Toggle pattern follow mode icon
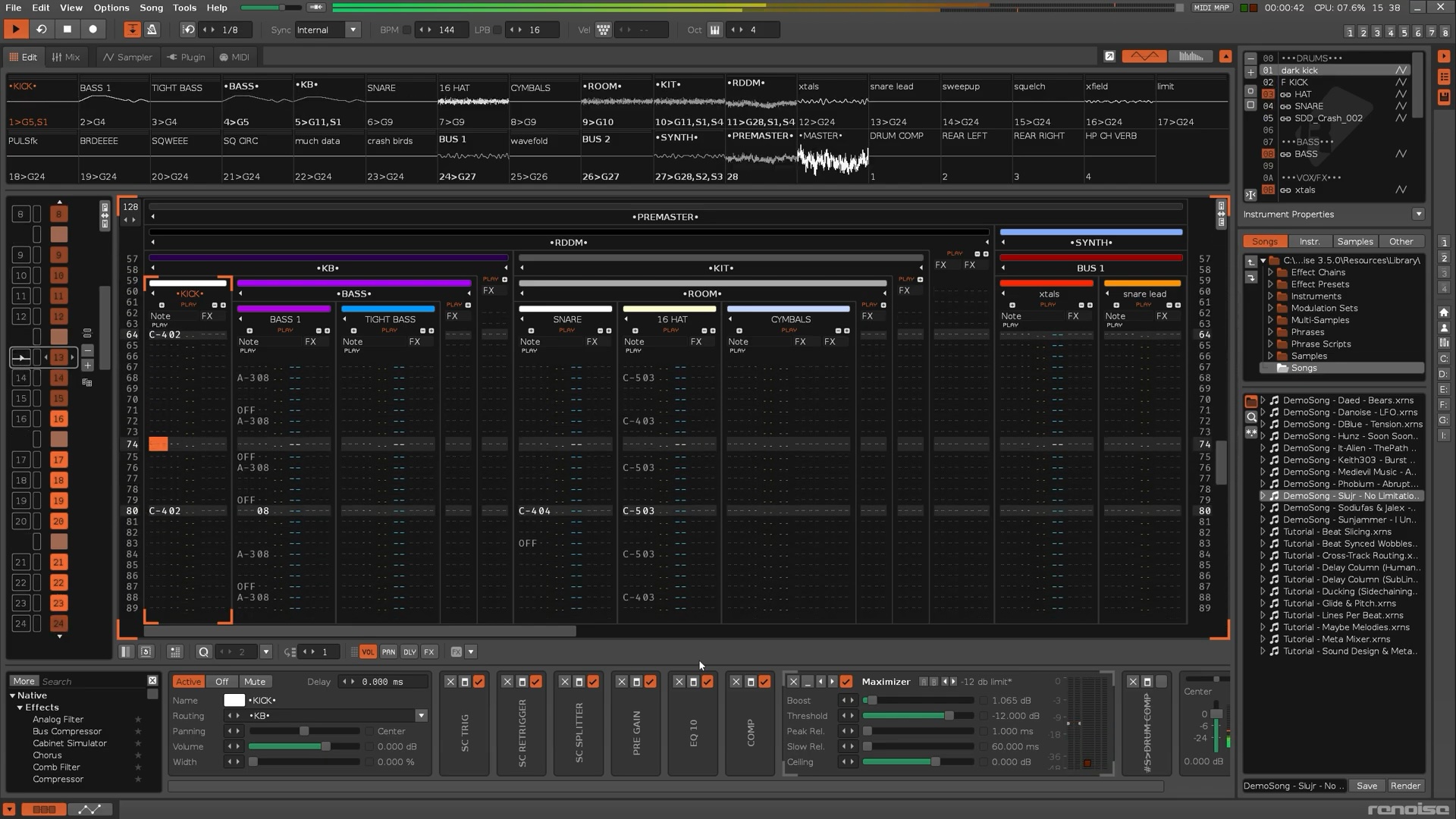Image resolution: width=1456 pixels, height=819 pixels. (132, 30)
